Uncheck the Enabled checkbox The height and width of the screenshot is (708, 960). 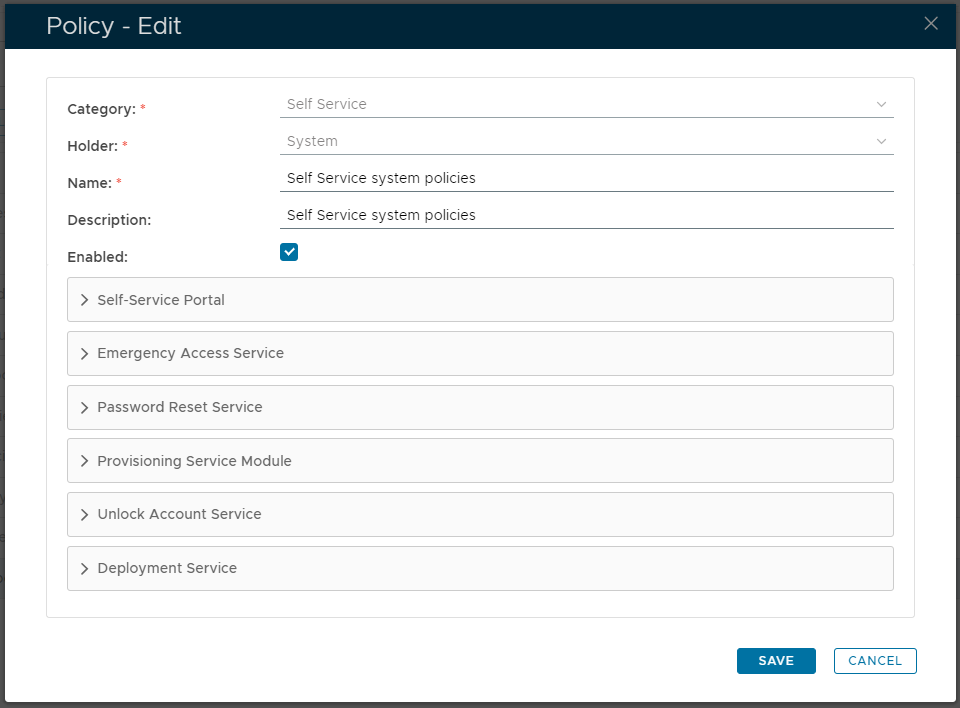289,252
